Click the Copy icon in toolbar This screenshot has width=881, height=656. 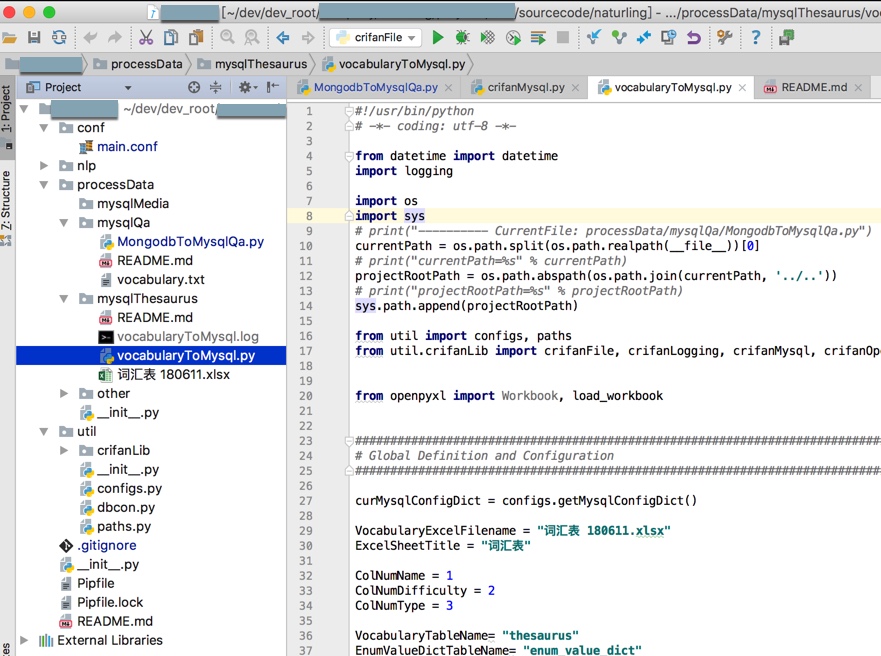171,38
